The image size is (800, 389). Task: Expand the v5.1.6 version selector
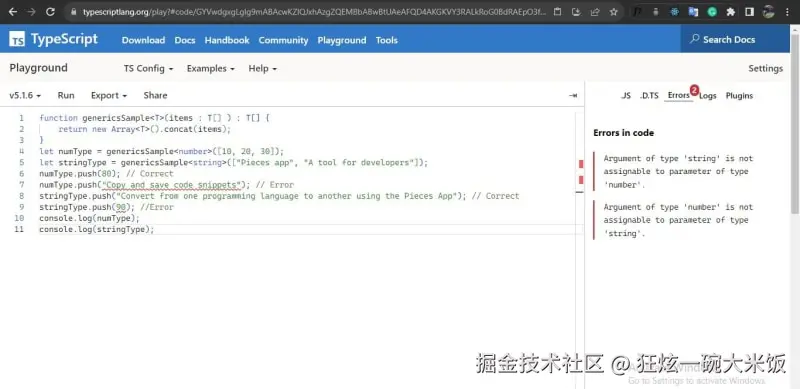(x=25, y=95)
